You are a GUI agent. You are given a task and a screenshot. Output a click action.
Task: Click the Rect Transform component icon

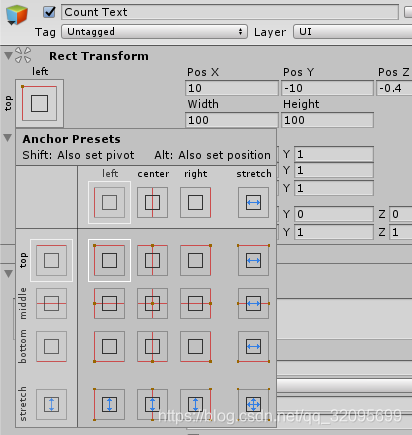(23, 55)
